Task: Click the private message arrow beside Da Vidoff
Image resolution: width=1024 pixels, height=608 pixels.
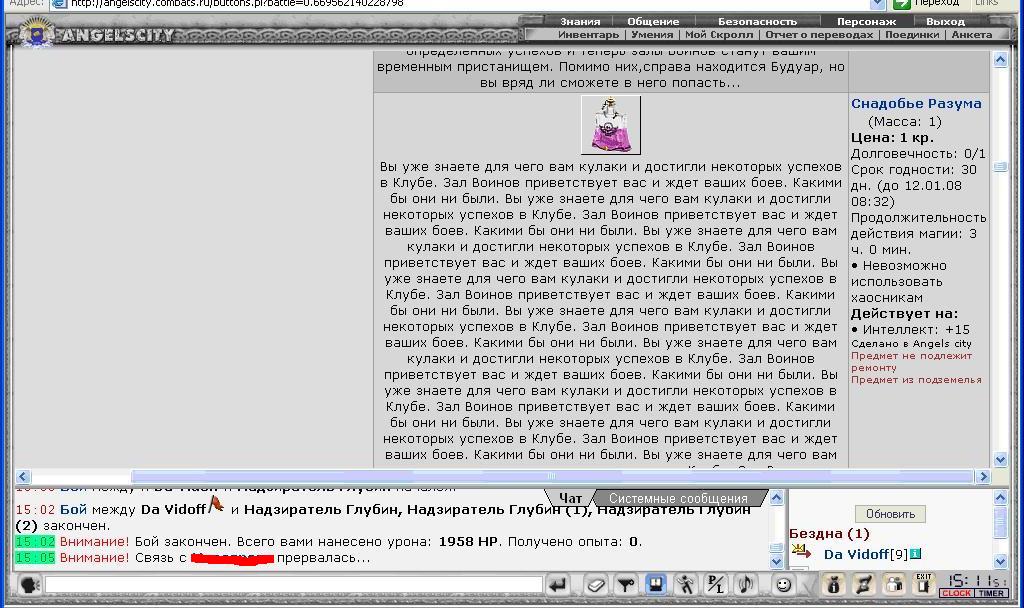Action: tap(801, 552)
